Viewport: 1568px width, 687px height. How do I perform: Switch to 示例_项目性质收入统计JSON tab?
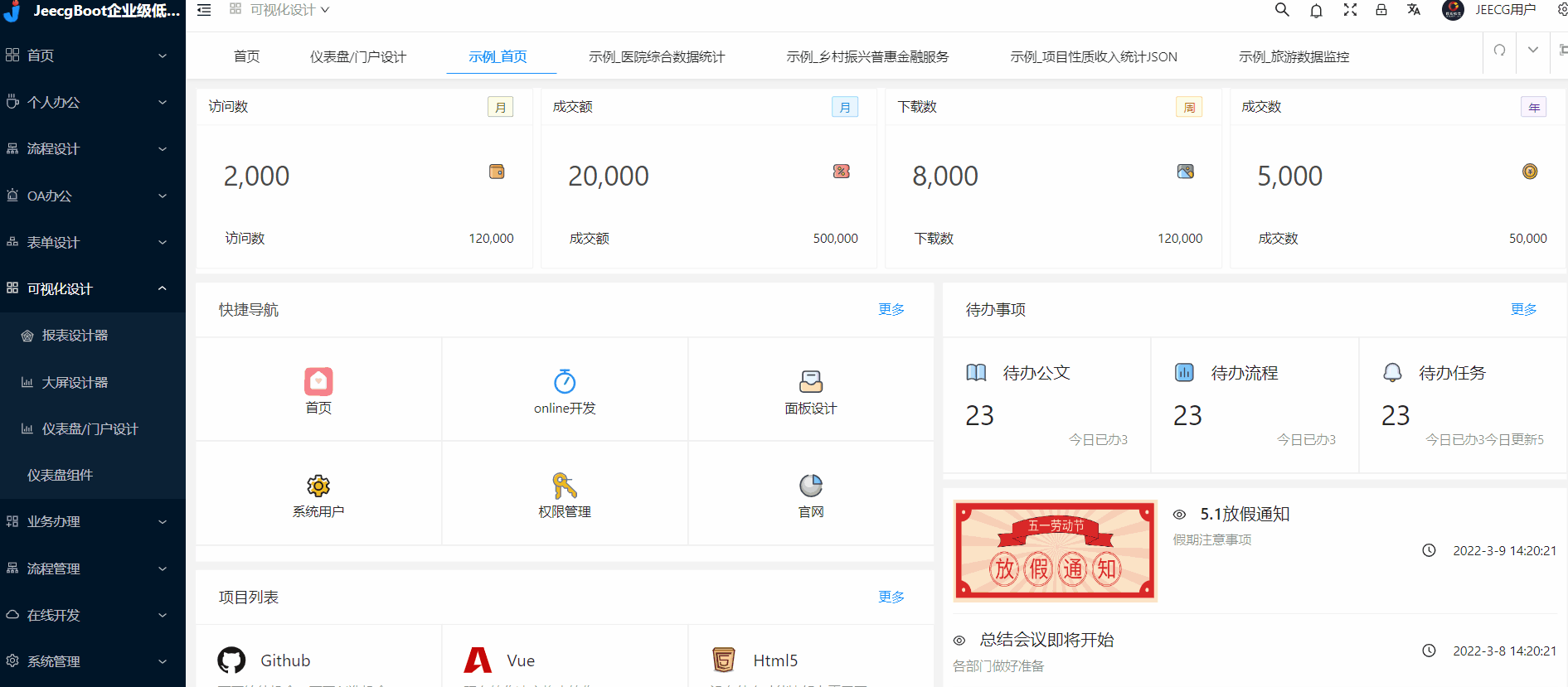pyautogui.click(x=1094, y=56)
